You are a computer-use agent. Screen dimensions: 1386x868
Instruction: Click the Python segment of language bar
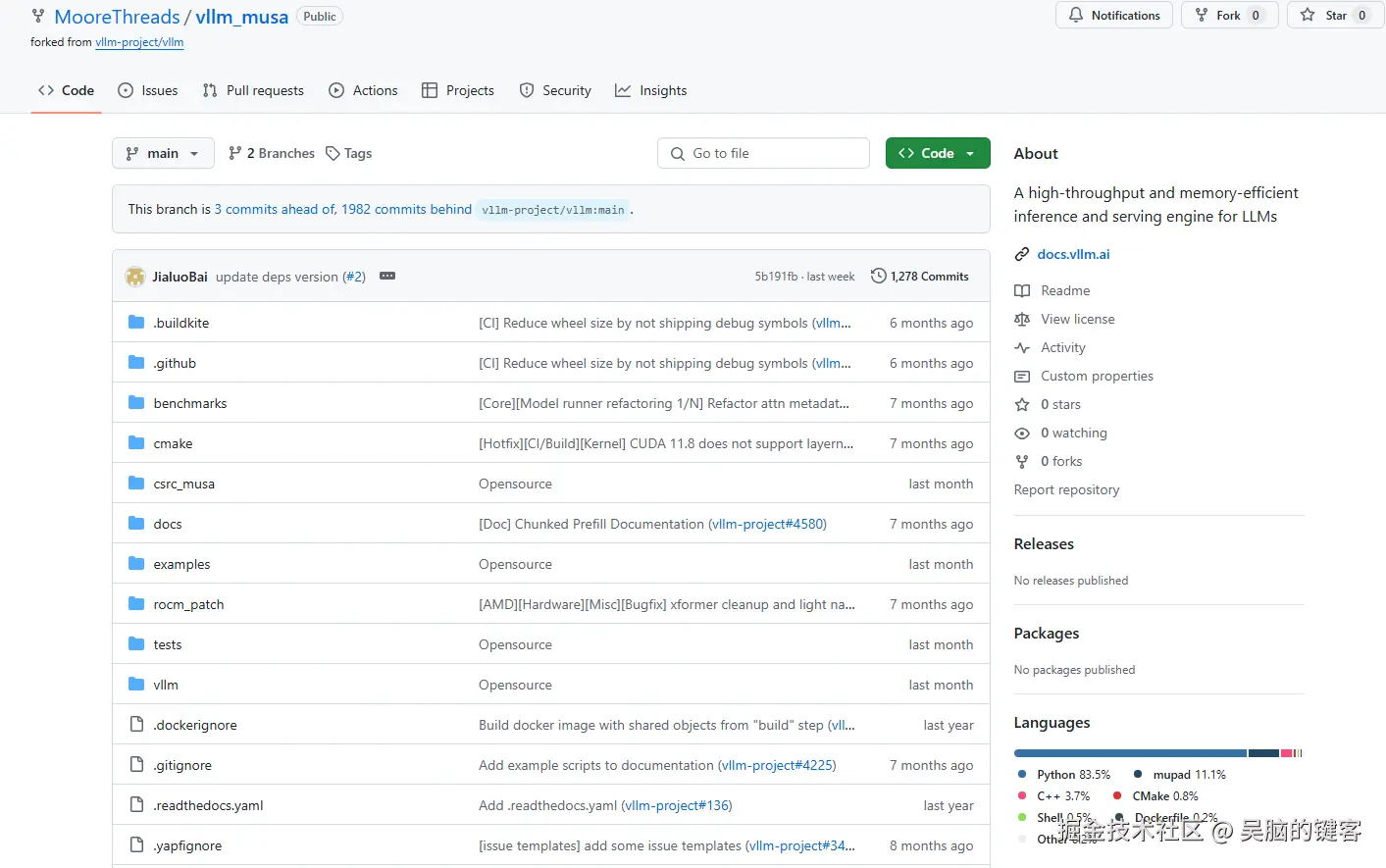pos(1130,753)
